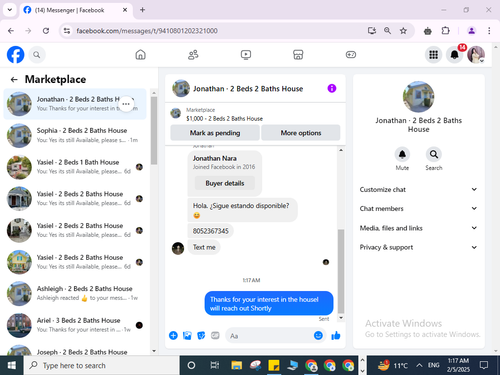Click the Windows taskbar search box
The image size is (500, 375).
click(x=102, y=366)
